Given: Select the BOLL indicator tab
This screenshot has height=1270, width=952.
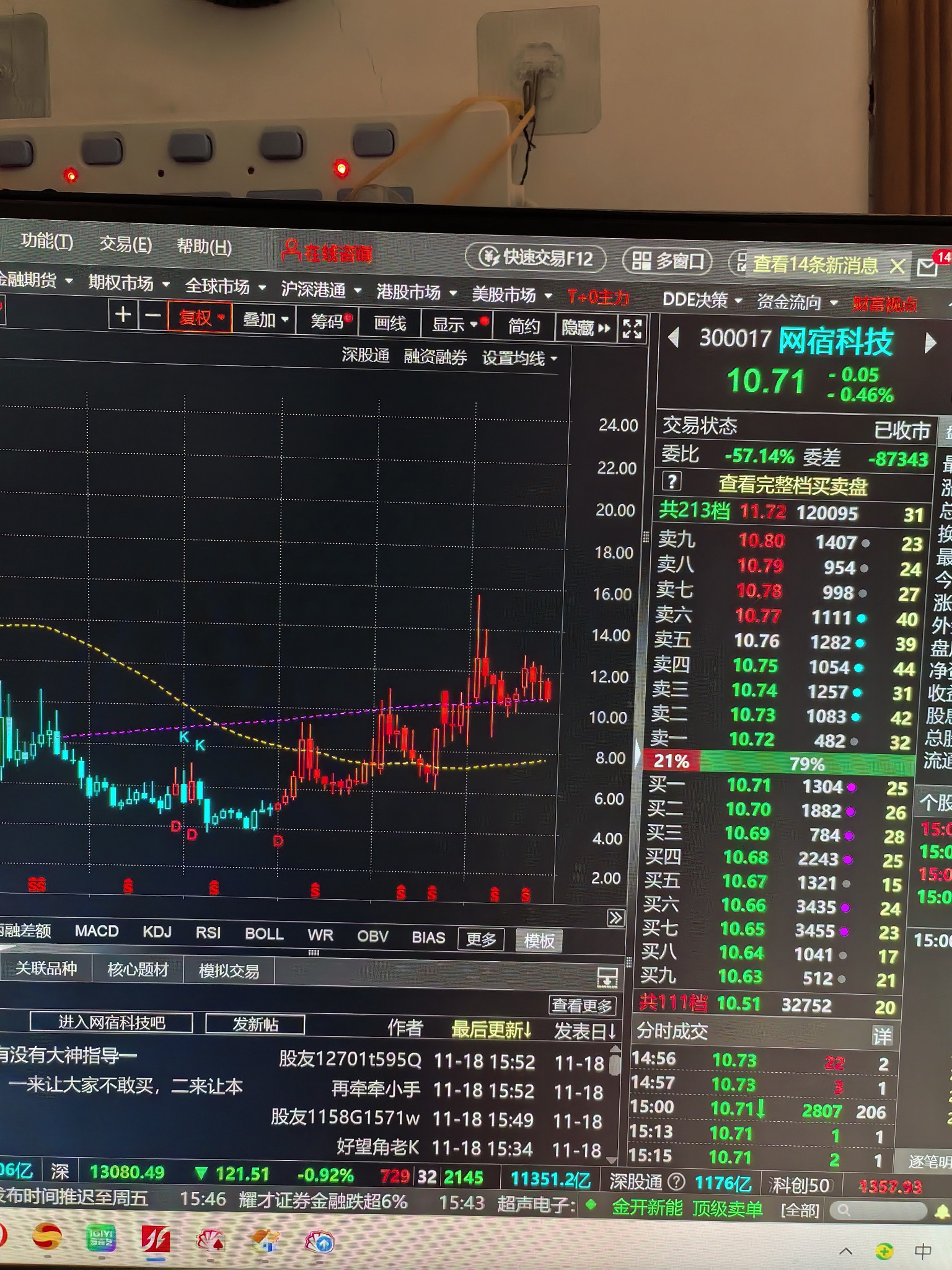Looking at the screenshot, I should pyautogui.click(x=264, y=934).
